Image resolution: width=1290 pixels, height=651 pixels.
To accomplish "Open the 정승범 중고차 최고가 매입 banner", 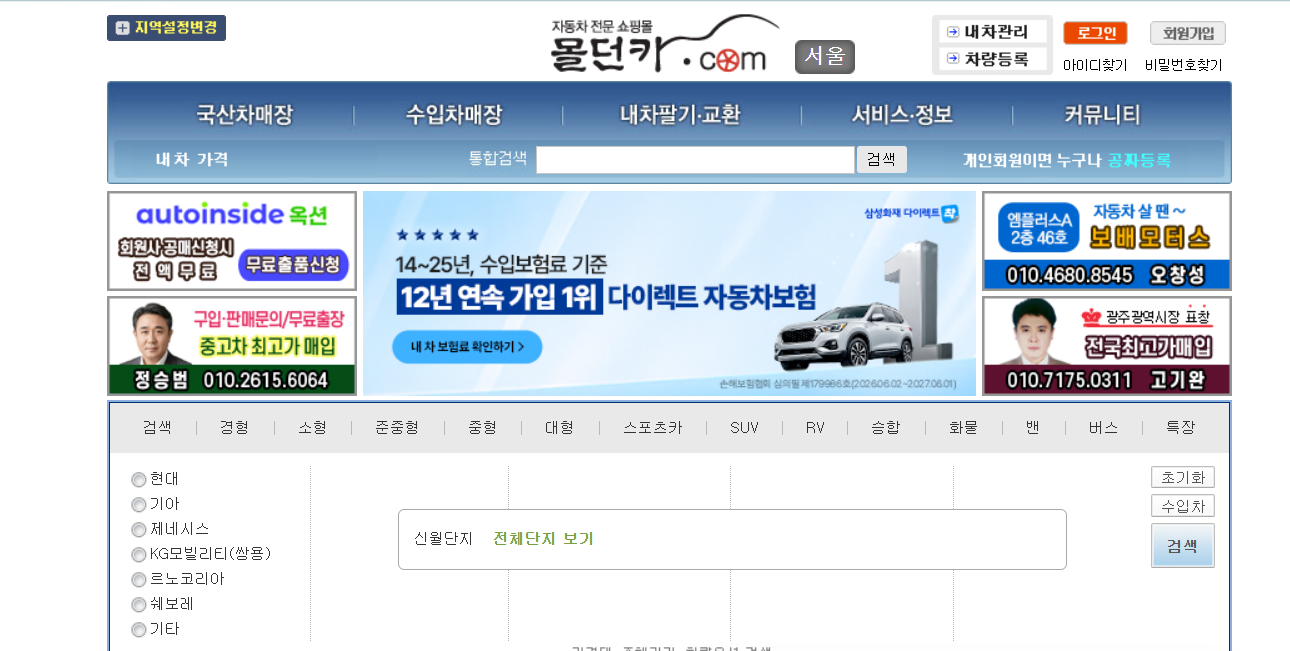I will pos(232,346).
